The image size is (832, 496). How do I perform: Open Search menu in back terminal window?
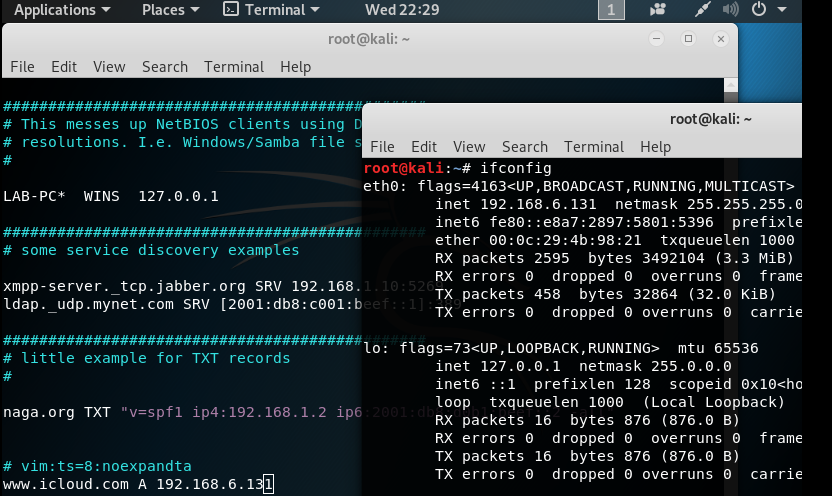[x=165, y=67]
